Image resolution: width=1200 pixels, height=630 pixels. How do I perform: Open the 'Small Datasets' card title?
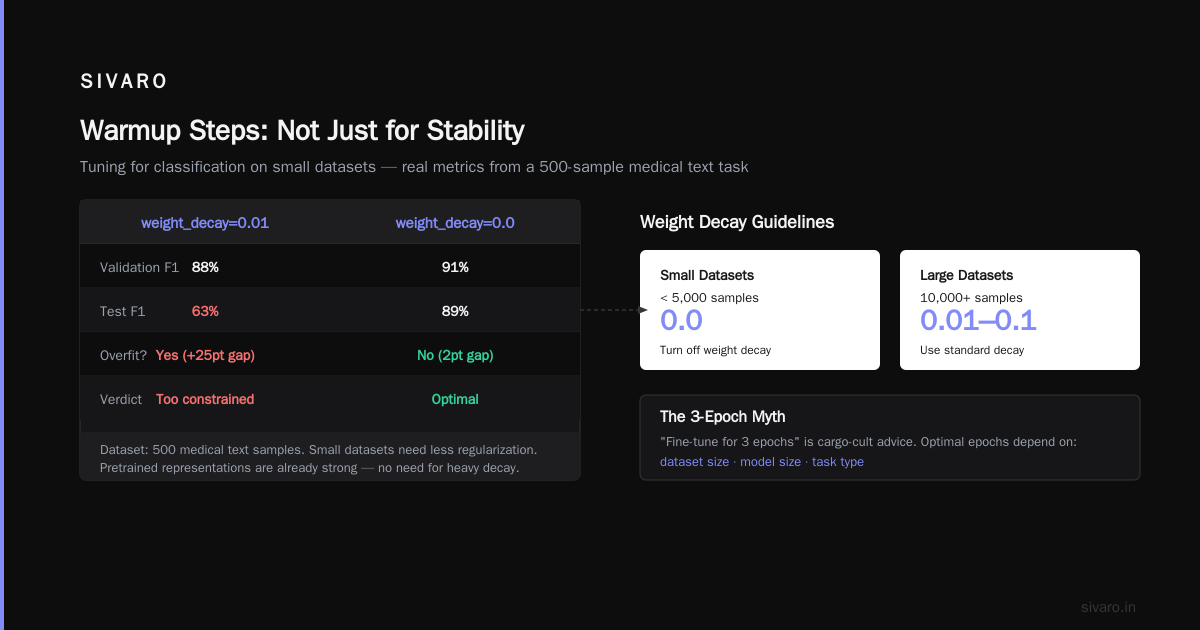(x=707, y=275)
